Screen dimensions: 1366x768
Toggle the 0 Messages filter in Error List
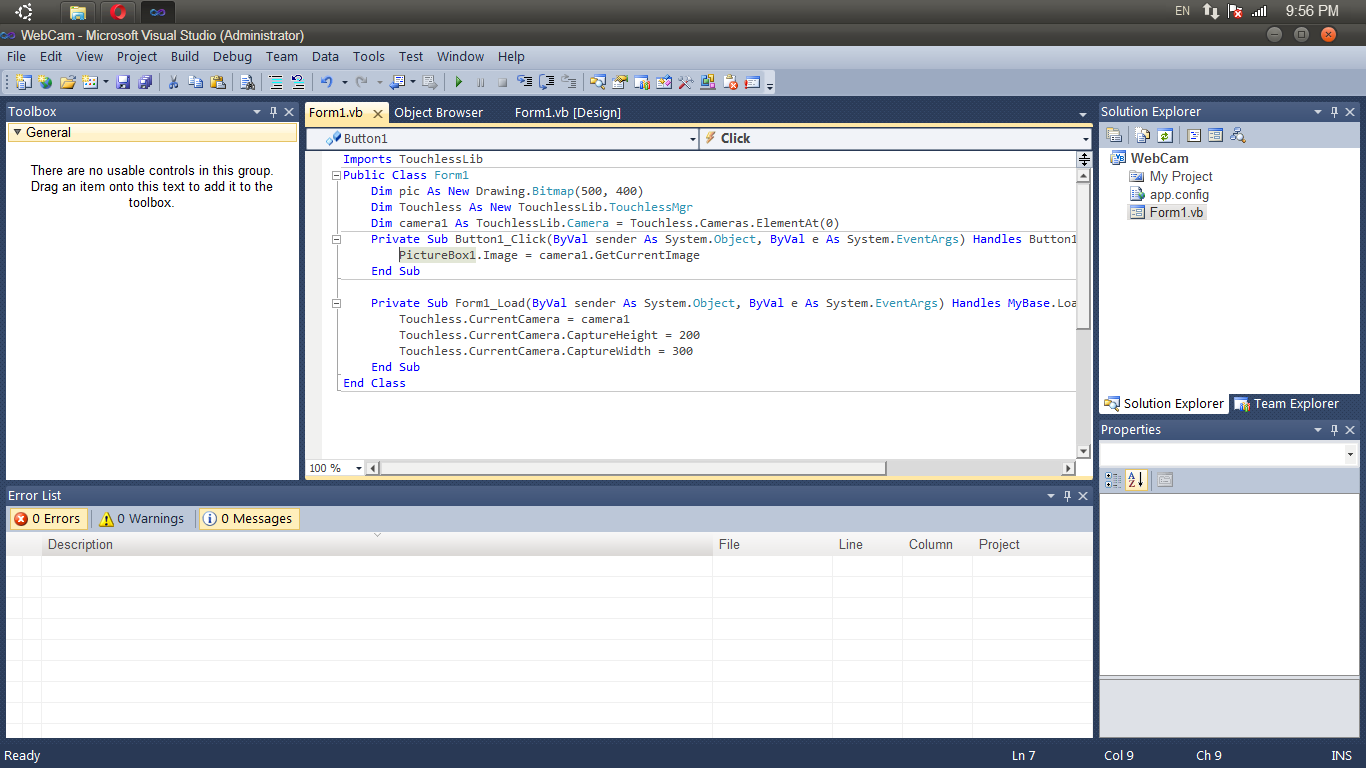pyautogui.click(x=248, y=518)
